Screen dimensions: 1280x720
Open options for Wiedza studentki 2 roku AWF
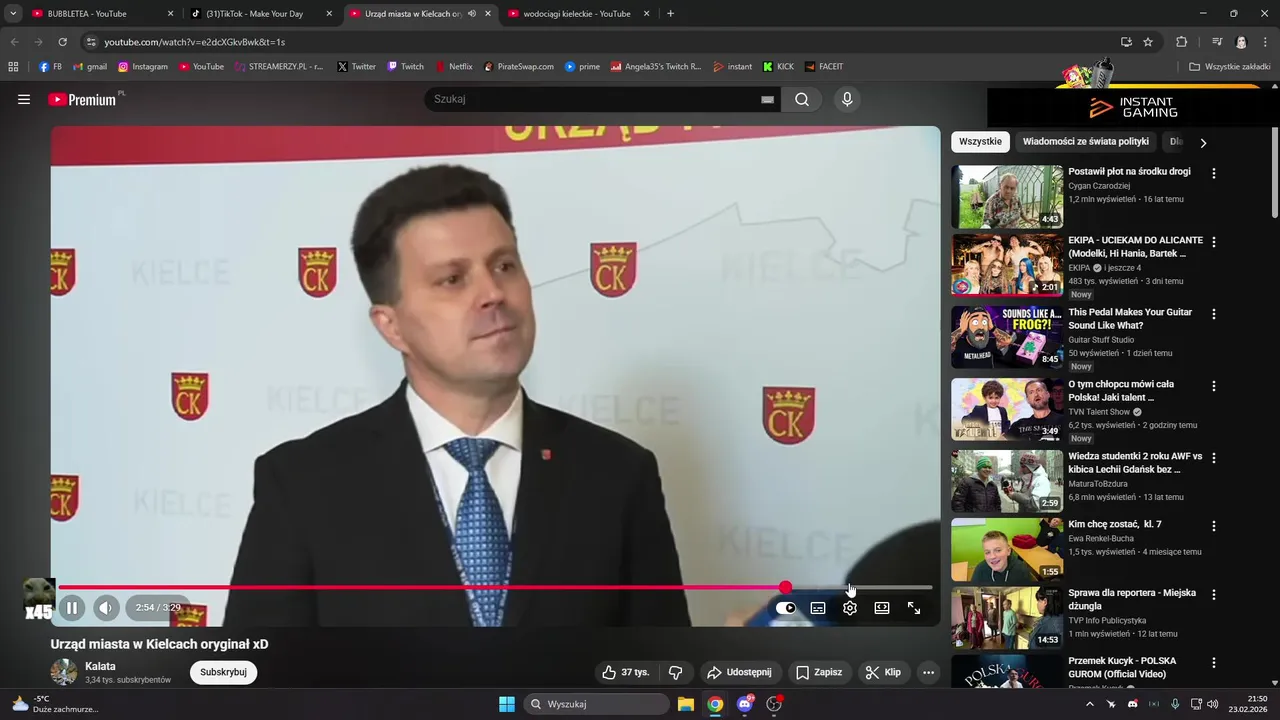pos(1214,458)
